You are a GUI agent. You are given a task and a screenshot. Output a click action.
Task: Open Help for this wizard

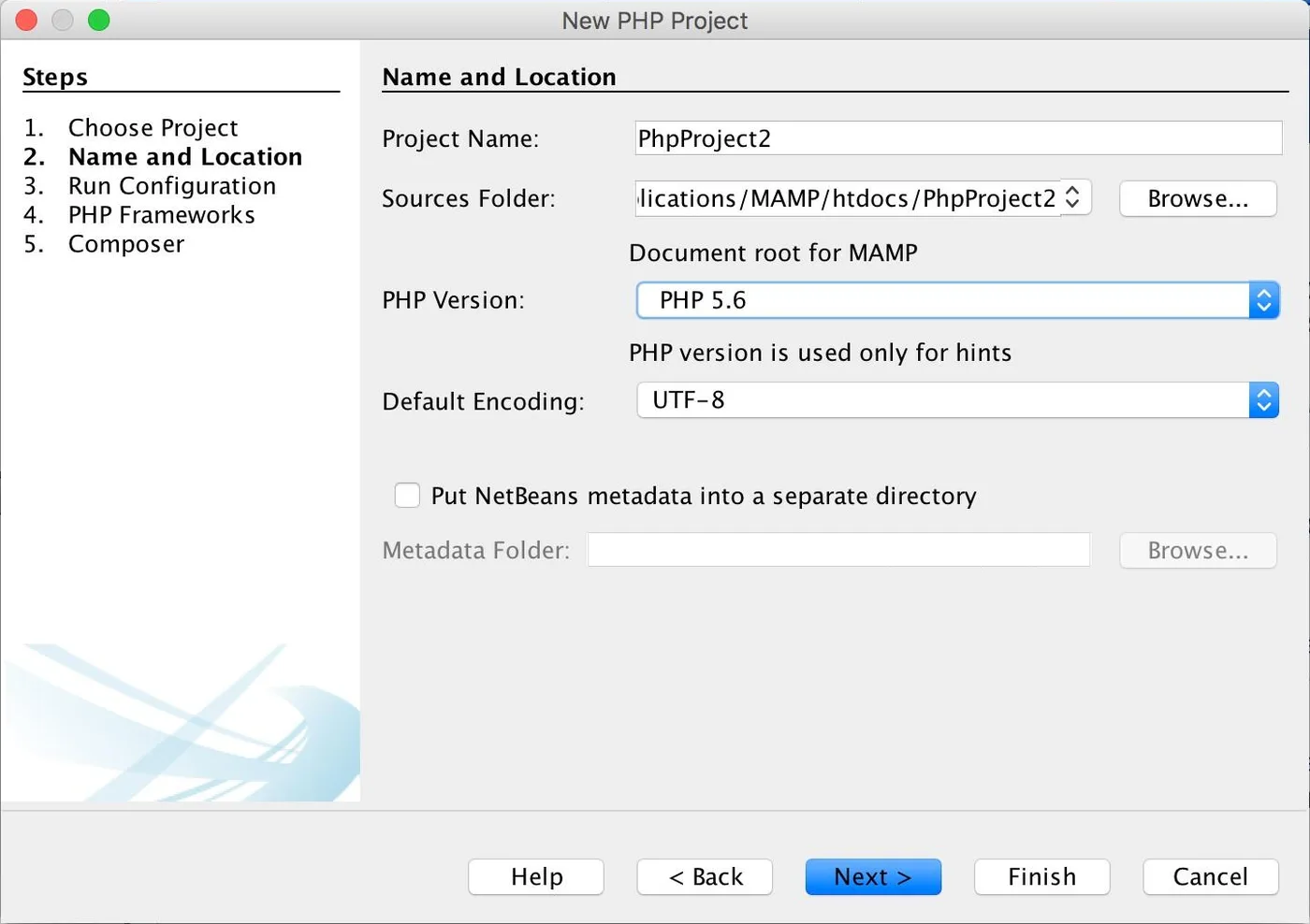[536, 876]
